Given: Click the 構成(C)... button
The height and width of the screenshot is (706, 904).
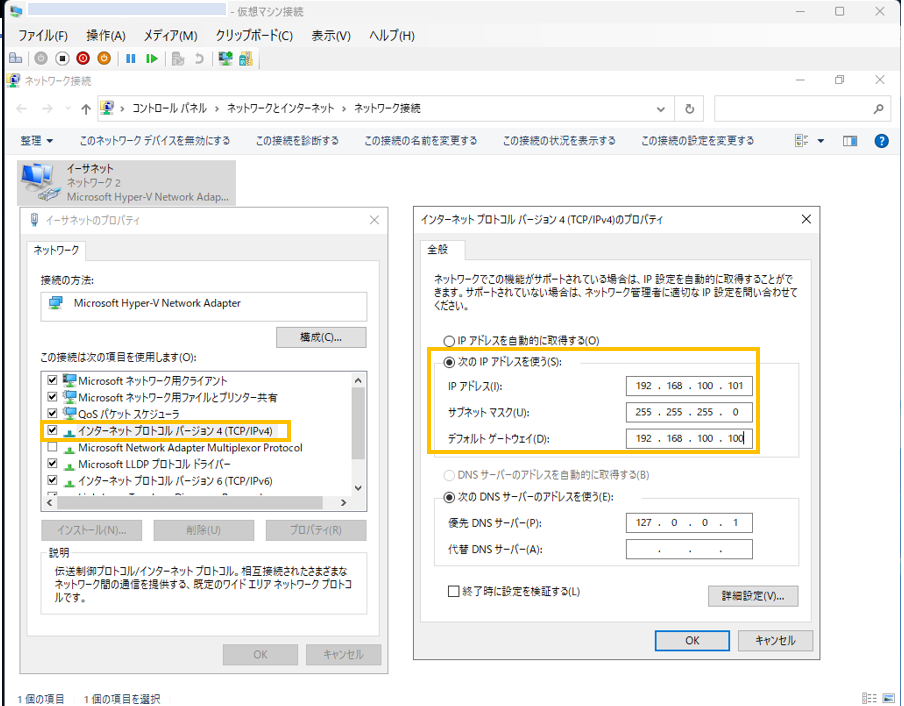Looking at the screenshot, I should pyautogui.click(x=321, y=337).
